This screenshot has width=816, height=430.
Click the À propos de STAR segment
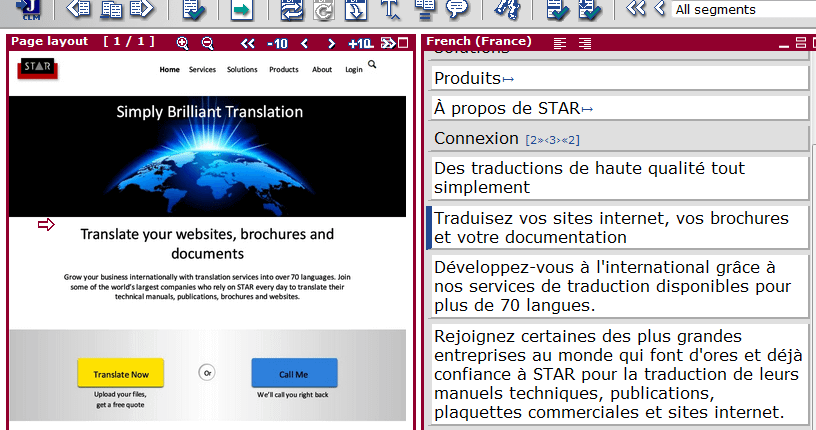point(619,108)
